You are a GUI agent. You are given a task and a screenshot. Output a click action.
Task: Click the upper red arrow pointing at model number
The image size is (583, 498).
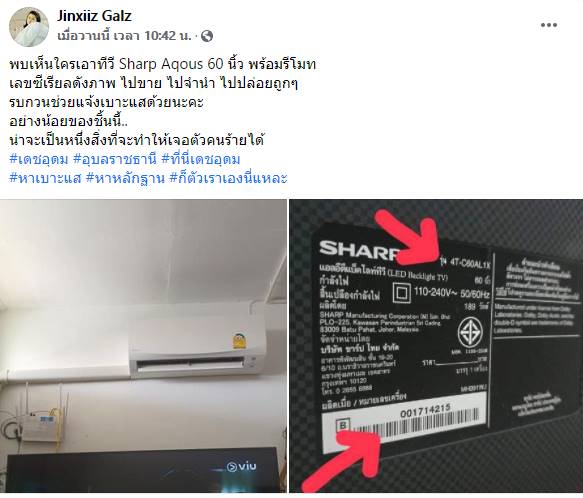point(409,236)
